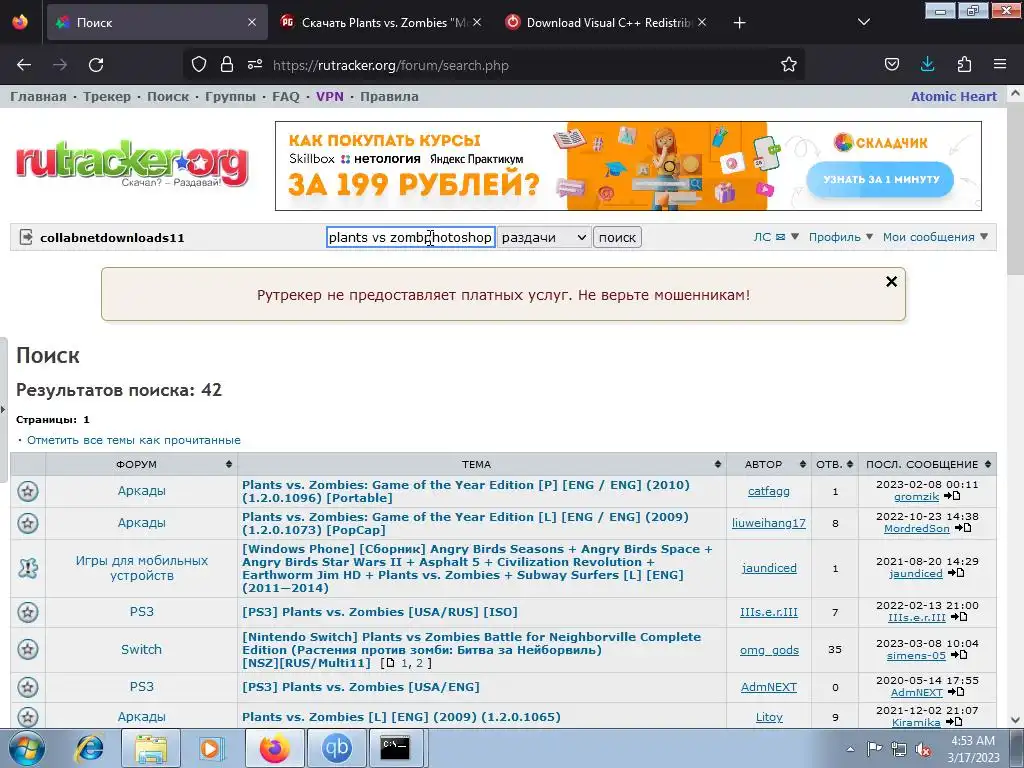This screenshot has height=768, width=1024.
Task: Open the Трекер menu link
Action: pyautogui.click(x=106, y=97)
